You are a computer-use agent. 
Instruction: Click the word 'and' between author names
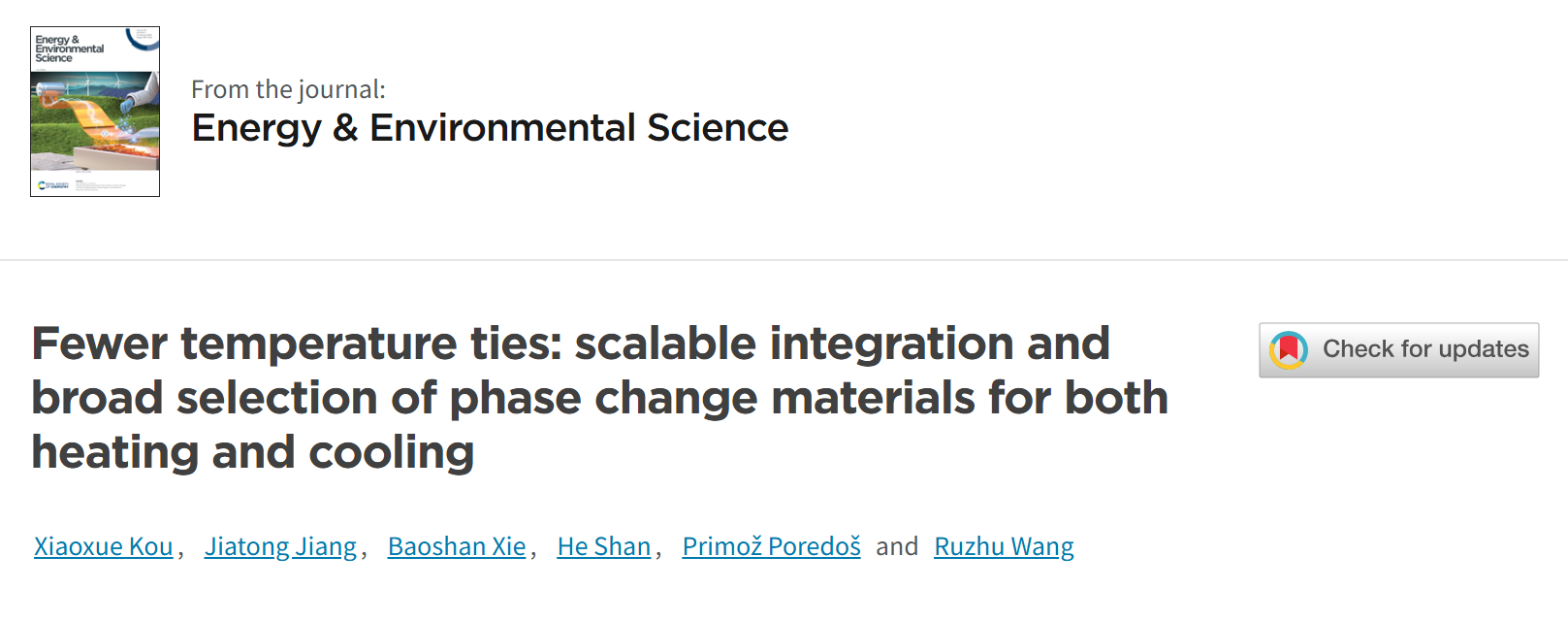pyautogui.click(x=897, y=546)
